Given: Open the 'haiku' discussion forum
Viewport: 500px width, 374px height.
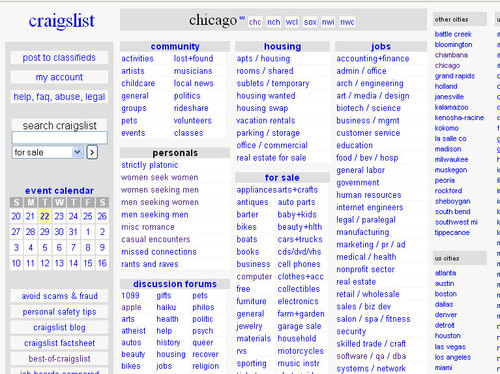Looking at the screenshot, I should pos(166,307).
